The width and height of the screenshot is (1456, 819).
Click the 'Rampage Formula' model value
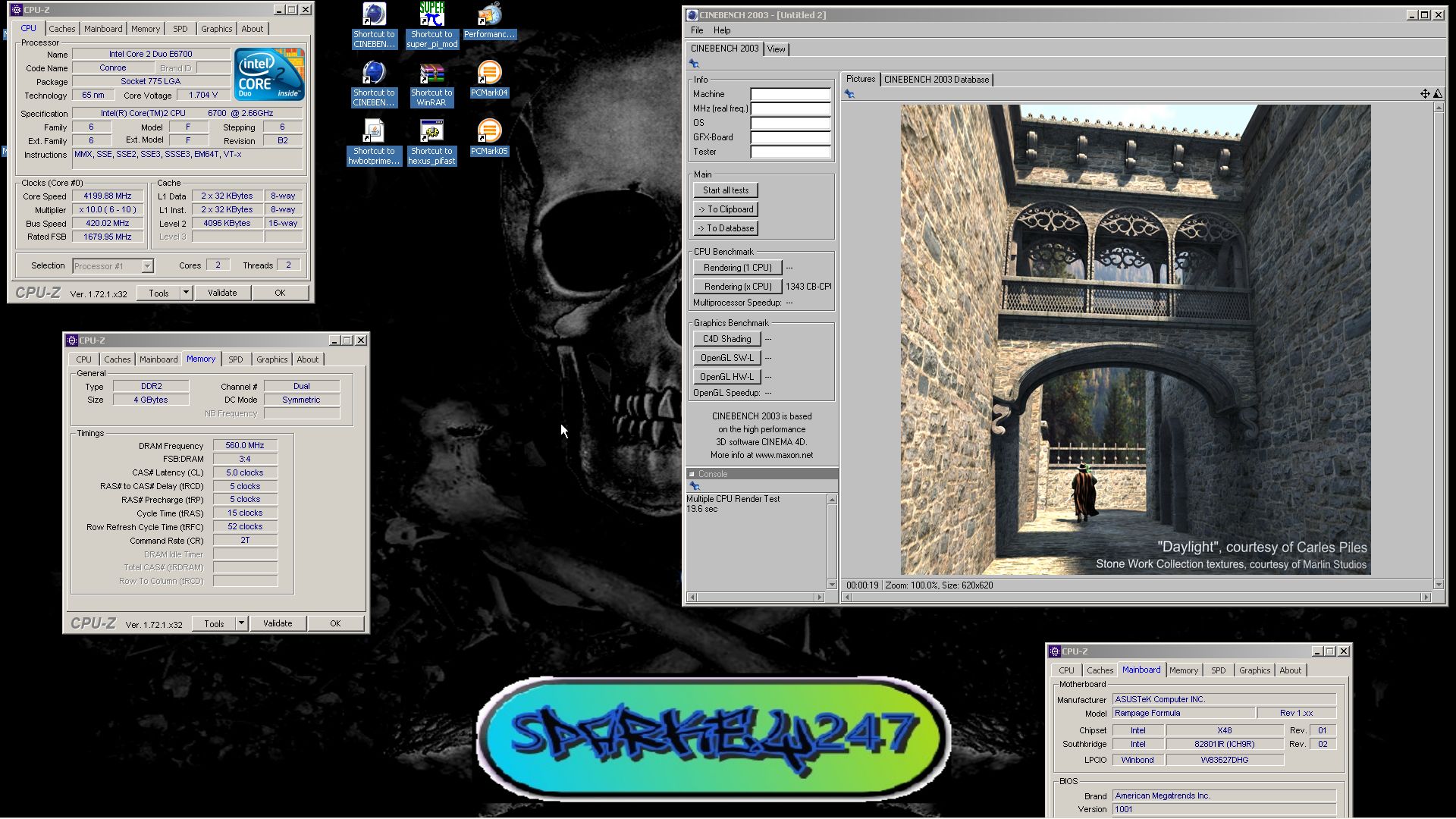[x=1183, y=714]
